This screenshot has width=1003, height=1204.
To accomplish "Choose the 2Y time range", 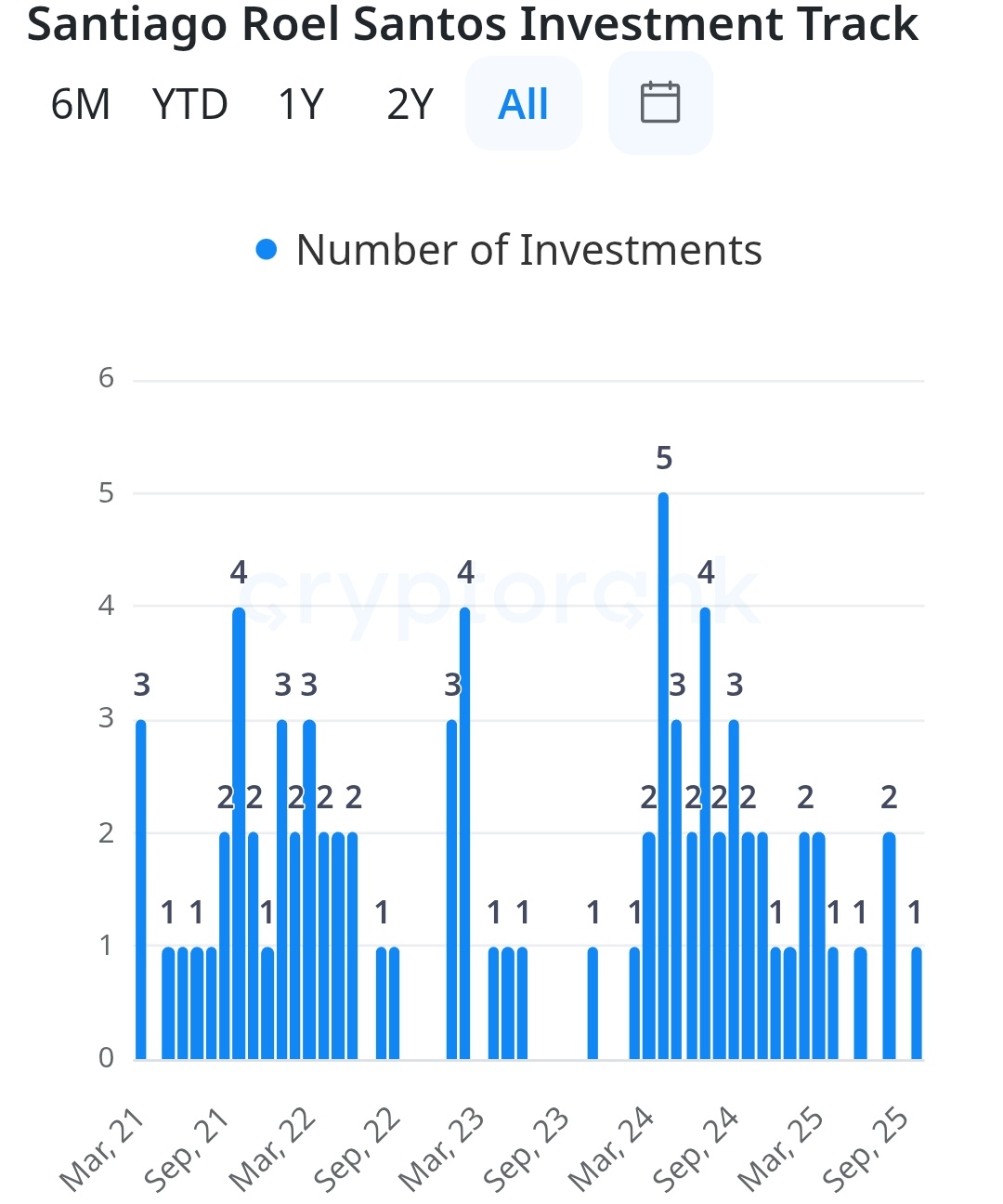I will [410, 104].
